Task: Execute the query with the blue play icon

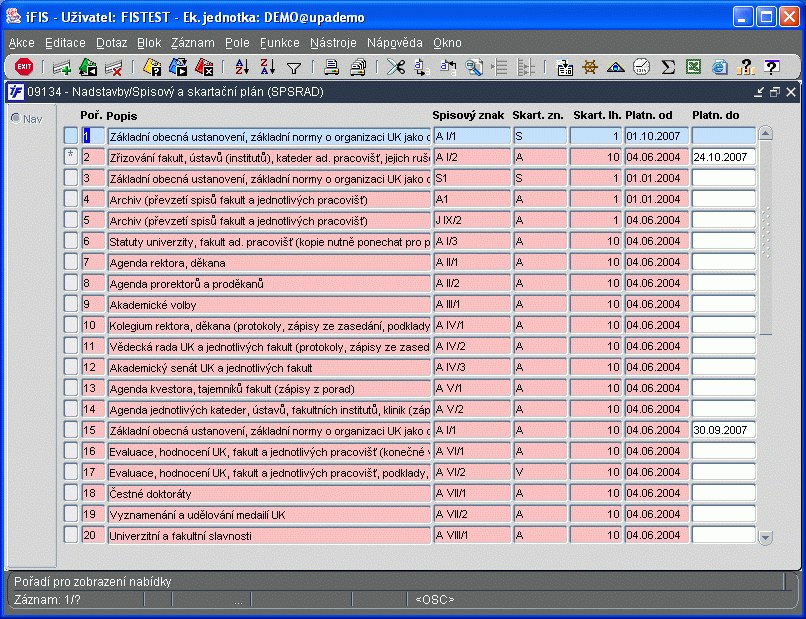Action: click(178, 67)
